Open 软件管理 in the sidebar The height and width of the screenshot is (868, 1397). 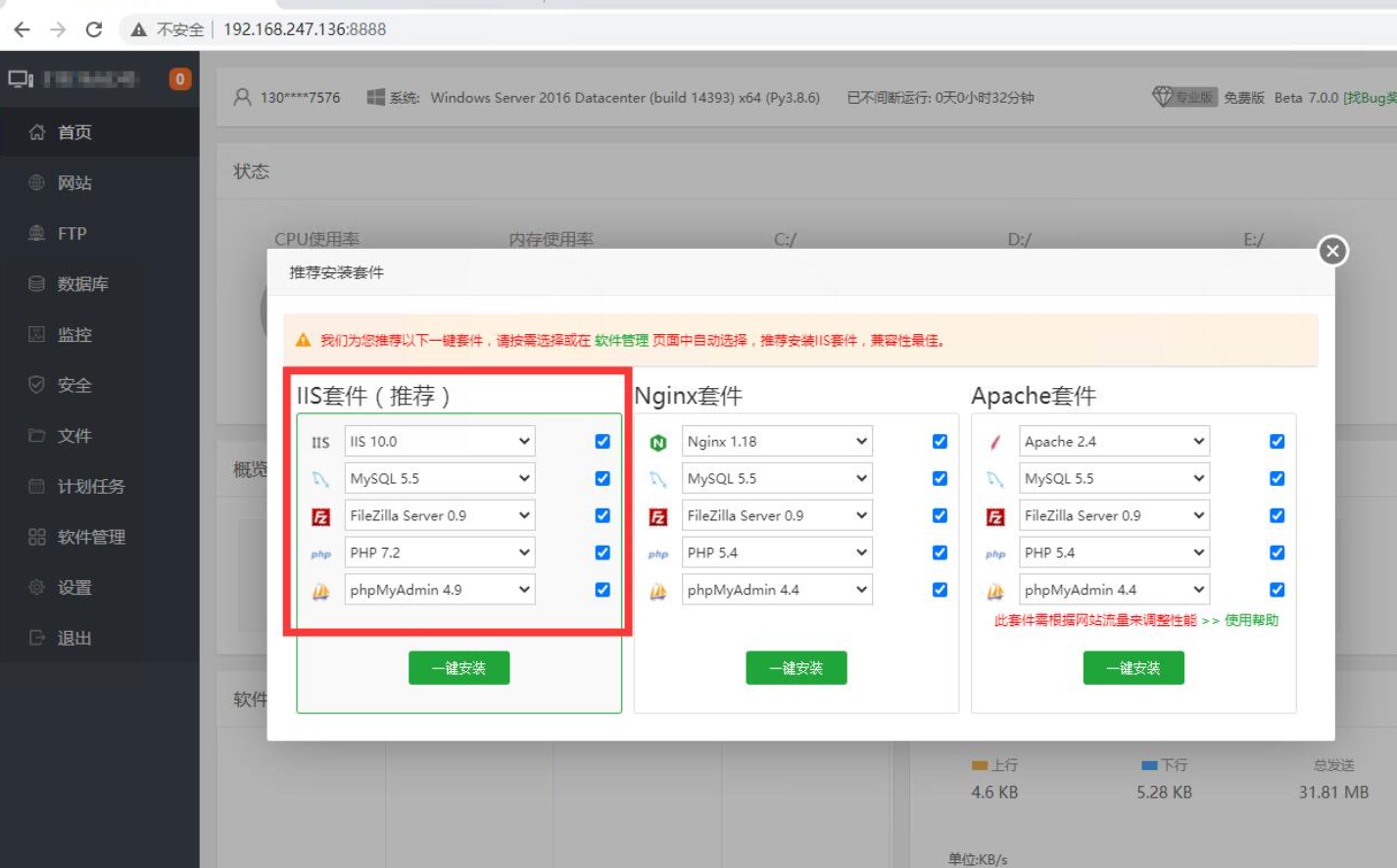click(x=91, y=537)
